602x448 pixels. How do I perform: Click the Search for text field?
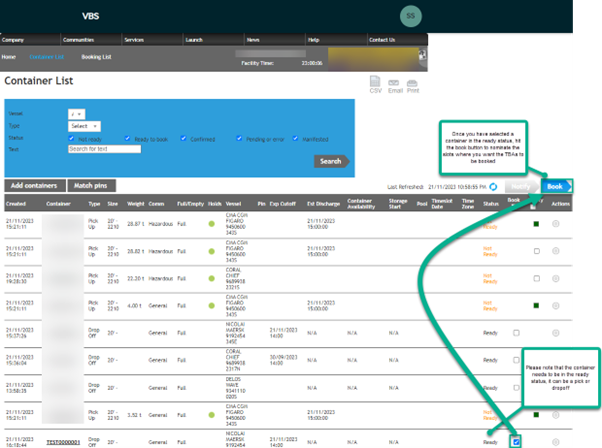pos(104,149)
